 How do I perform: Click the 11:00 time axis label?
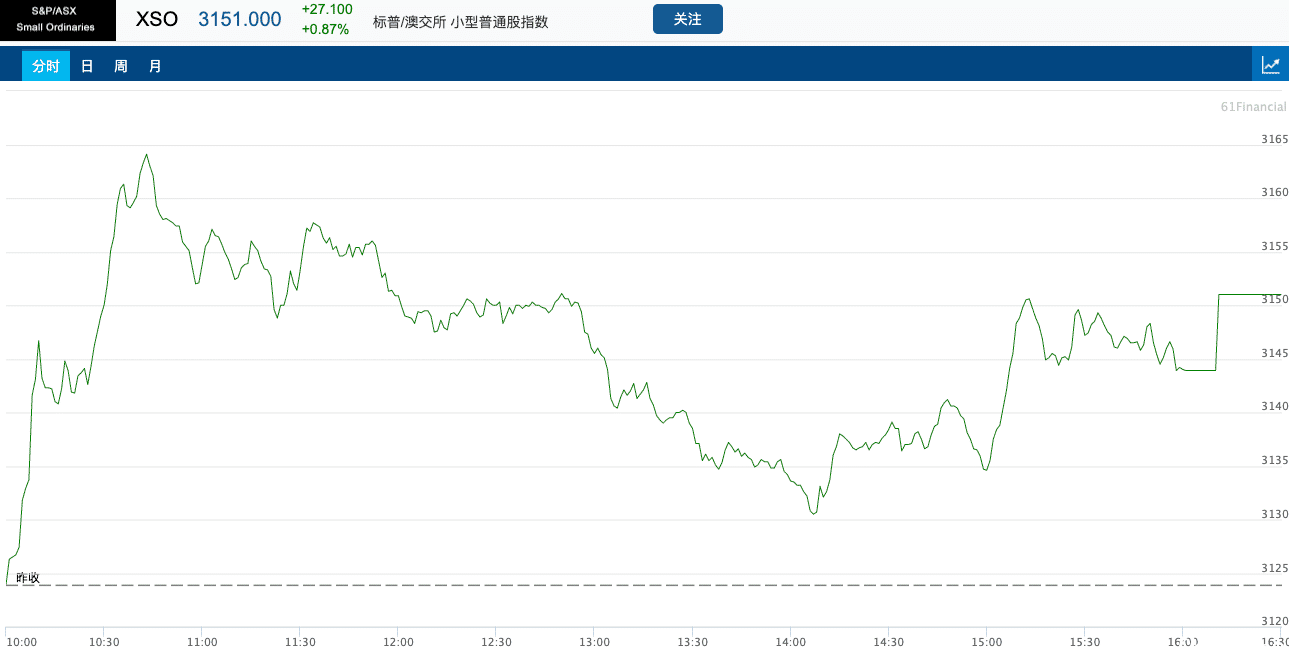(x=202, y=642)
